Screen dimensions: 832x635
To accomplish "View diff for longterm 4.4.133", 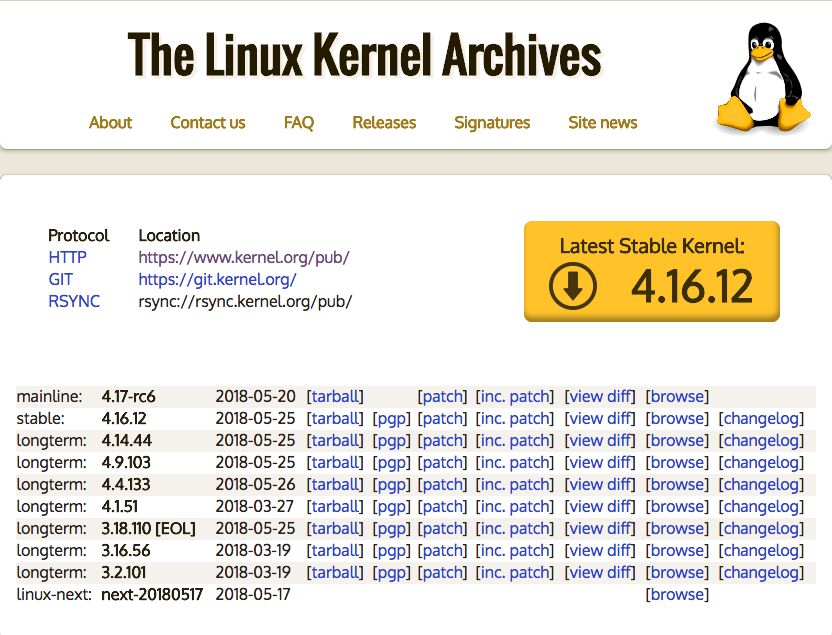I will point(600,484).
